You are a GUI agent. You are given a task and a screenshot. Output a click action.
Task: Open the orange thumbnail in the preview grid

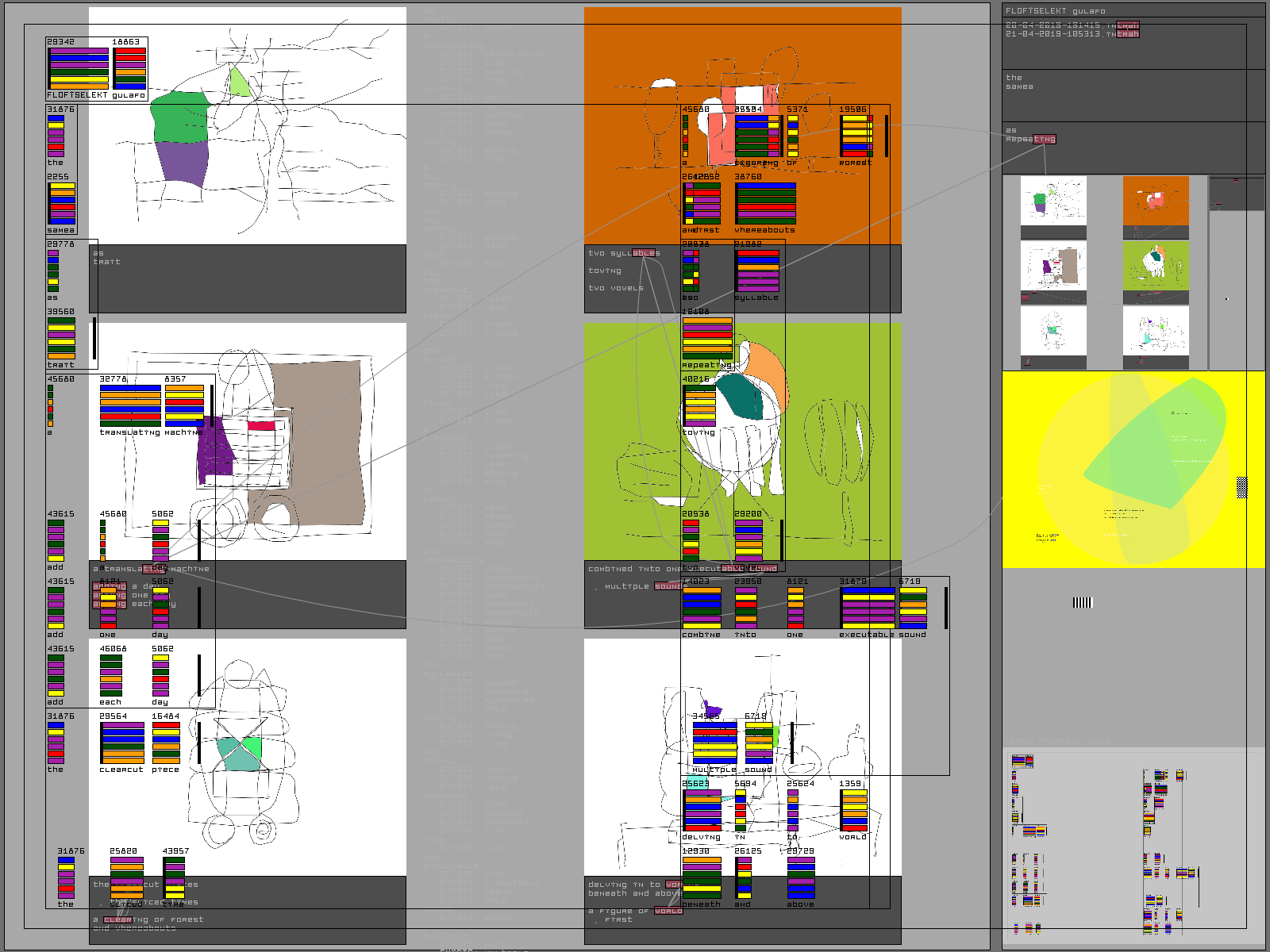[1155, 201]
